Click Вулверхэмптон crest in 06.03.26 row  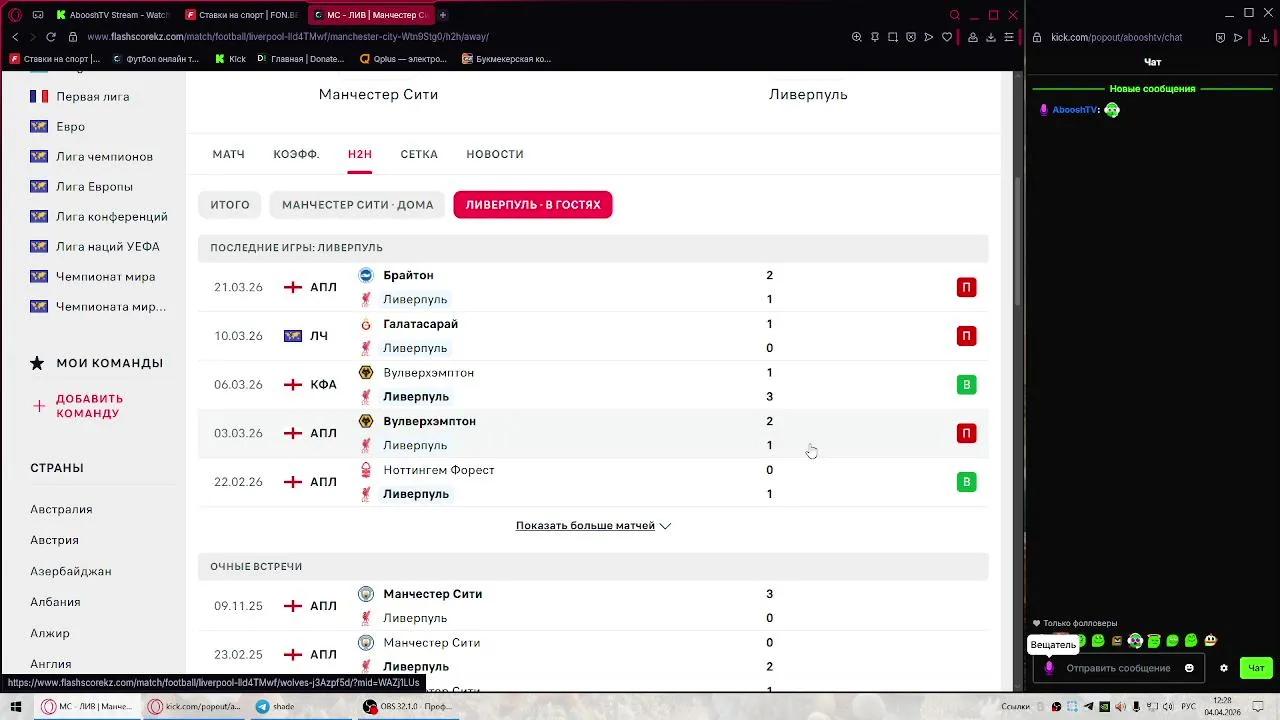pyautogui.click(x=366, y=373)
